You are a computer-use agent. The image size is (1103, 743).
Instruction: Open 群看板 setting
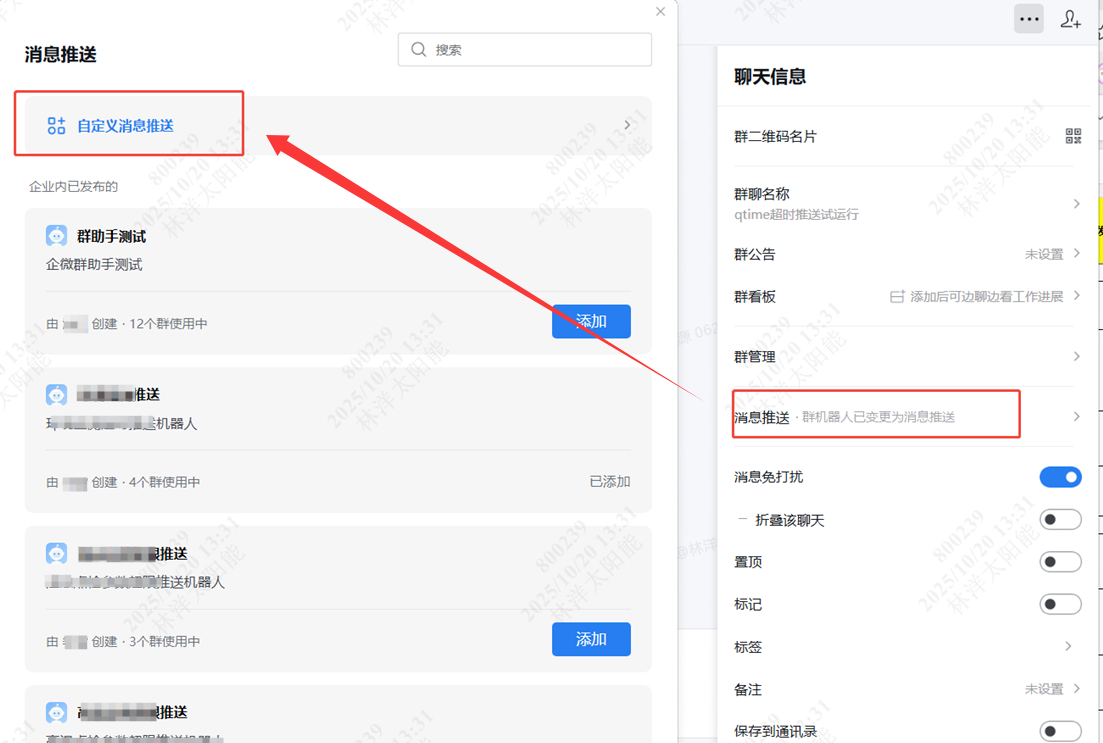pos(907,296)
